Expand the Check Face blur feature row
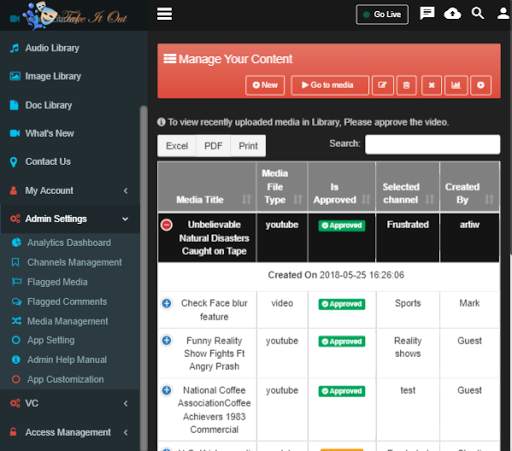The width and height of the screenshot is (512, 451). pos(167,303)
